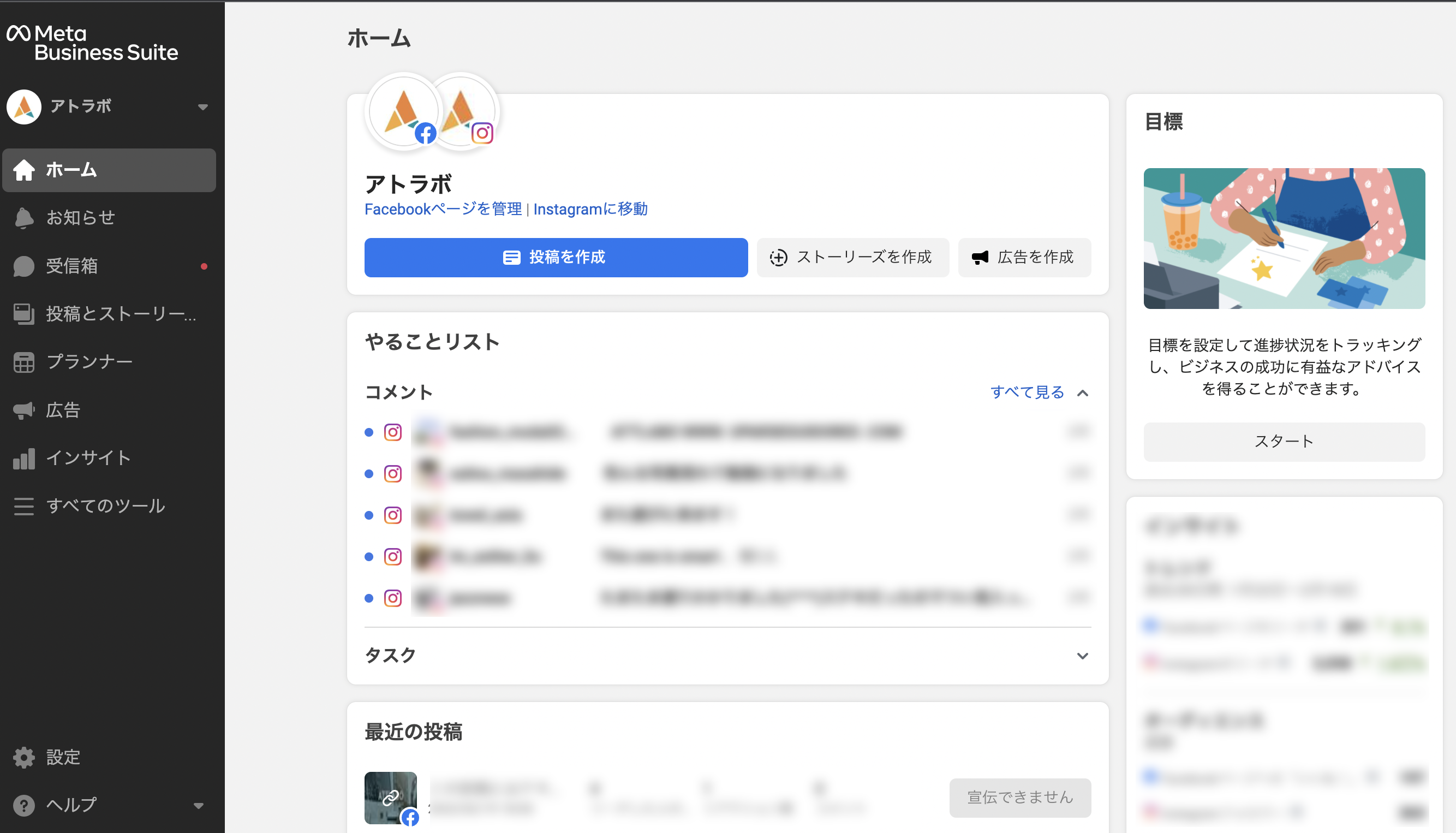Image resolution: width=1456 pixels, height=833 pixels.
Task: Follow Facebookページを管理 link
Action: pyautogui.click(x=443, y=210)
